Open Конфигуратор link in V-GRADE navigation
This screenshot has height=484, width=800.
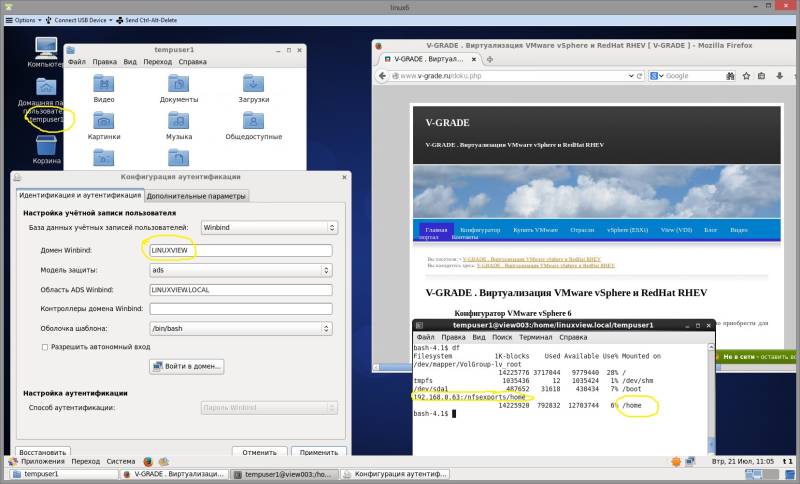pos(480,230)
